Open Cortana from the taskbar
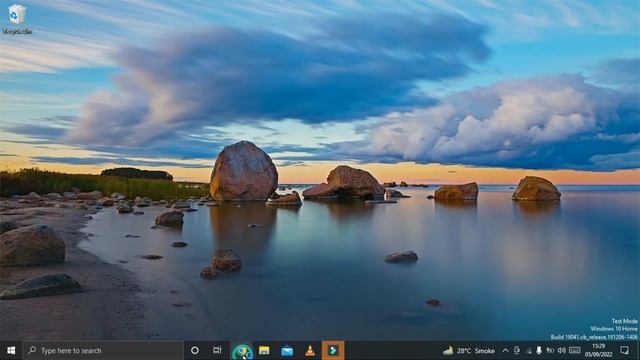The width and height of the screenshot is (640, 360). pos(195,351)
